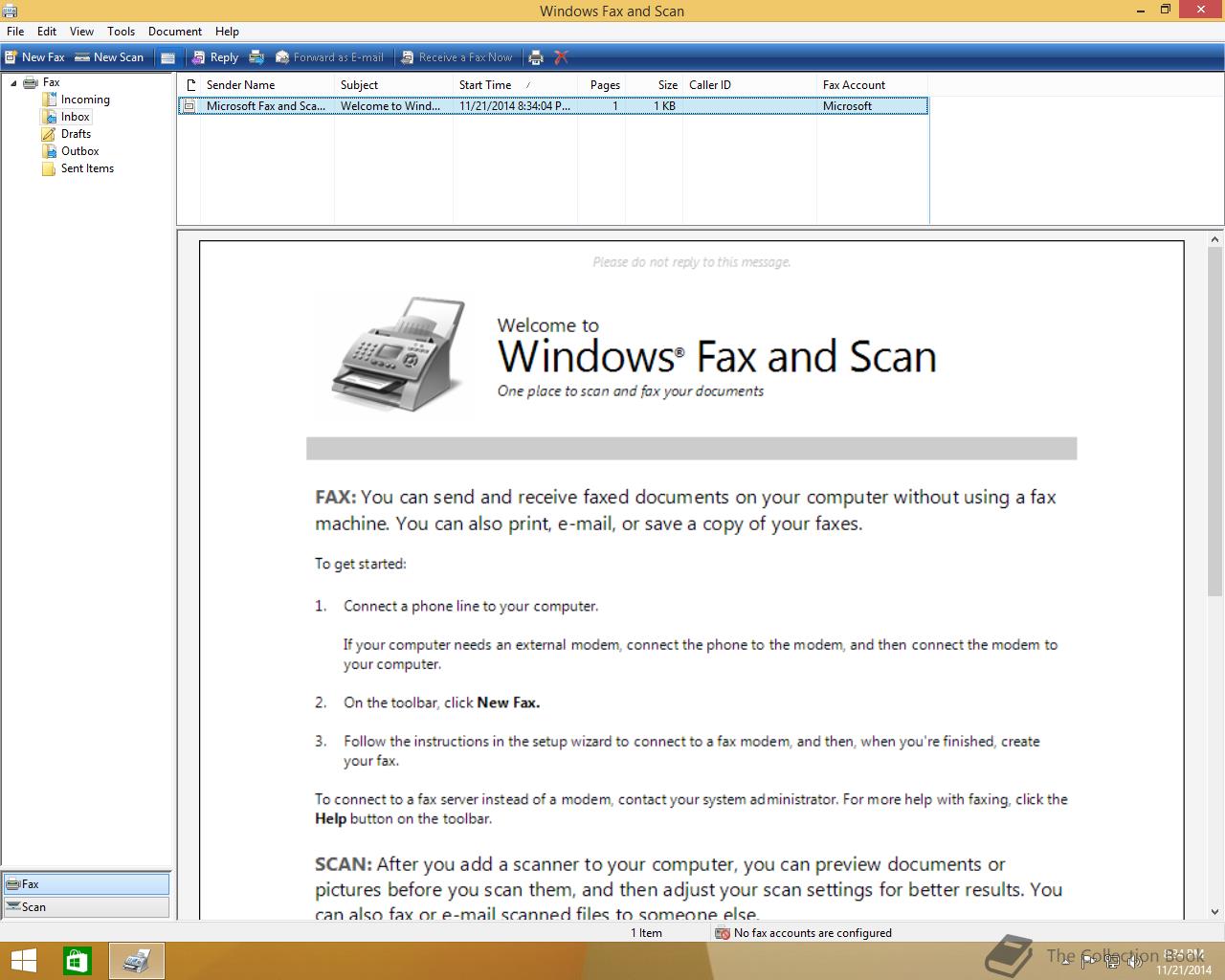The image size is (1225, 980).
Task: Toggle the preview pane toolbar icon
Action: [167, 57]
